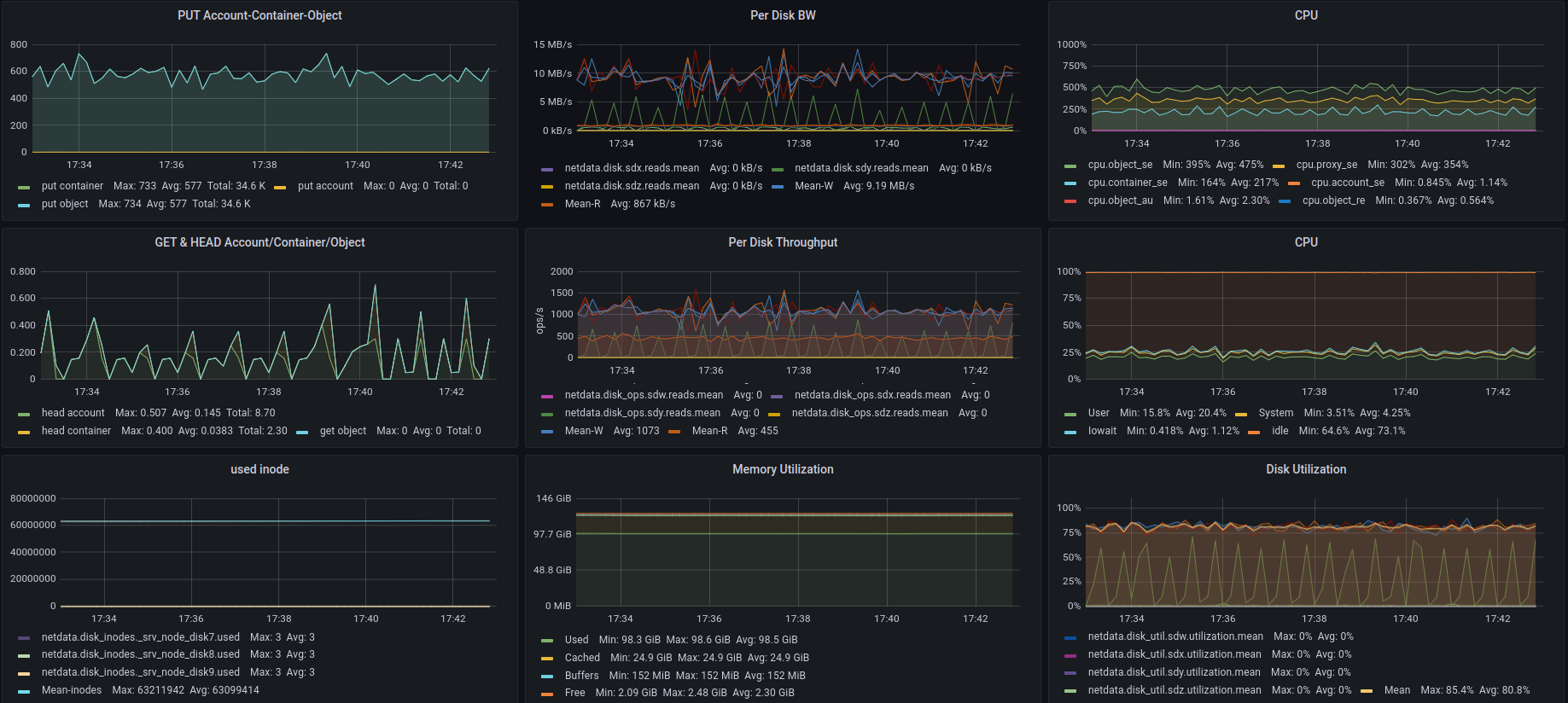The image size is (1568, 703).
Task: Click the color swatch beside cpu.object_au
Action: point(1070,201)
